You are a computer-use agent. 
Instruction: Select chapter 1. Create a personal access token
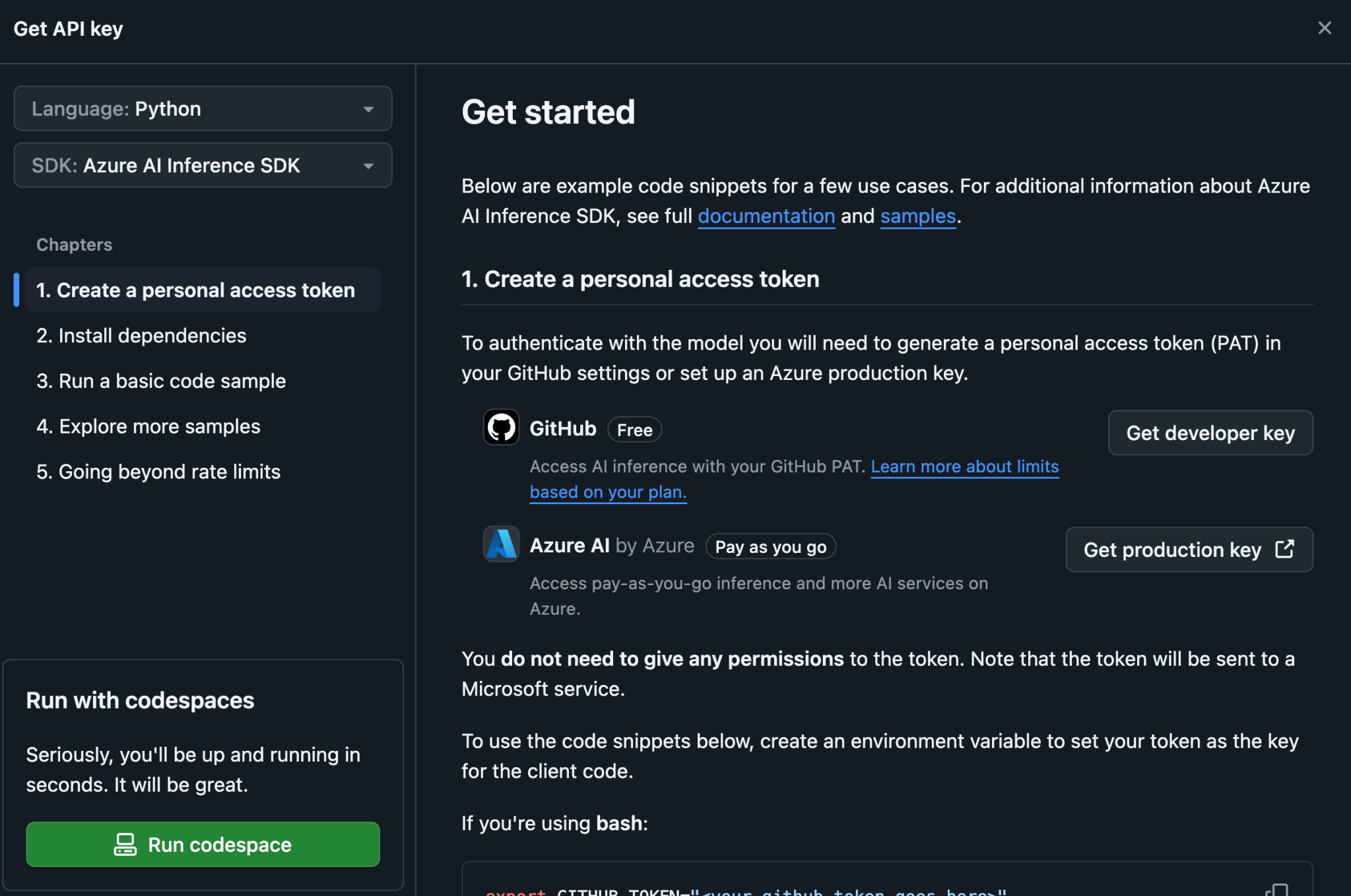pos(196,290)
